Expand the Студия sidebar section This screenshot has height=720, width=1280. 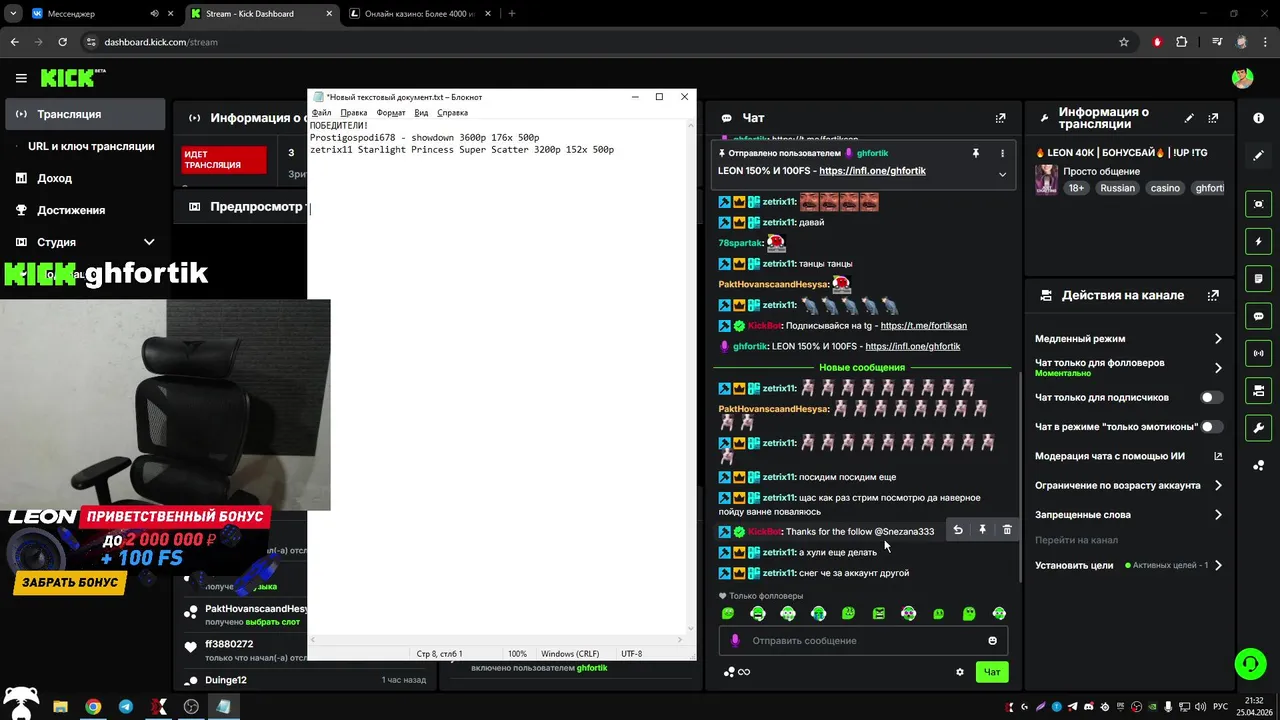coord(149,242)
